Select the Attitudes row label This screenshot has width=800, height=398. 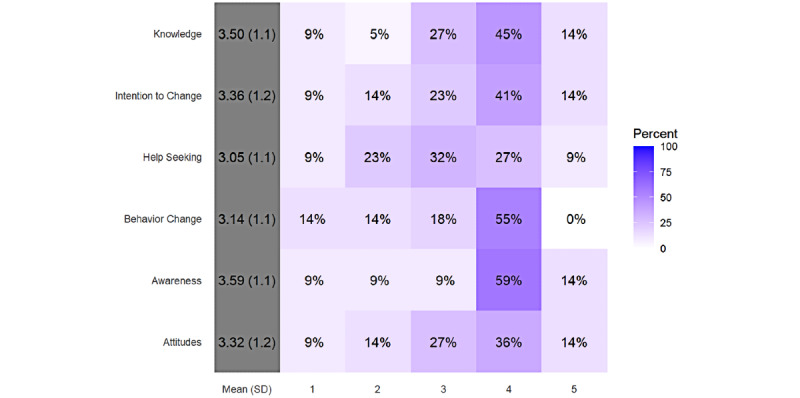181,342
